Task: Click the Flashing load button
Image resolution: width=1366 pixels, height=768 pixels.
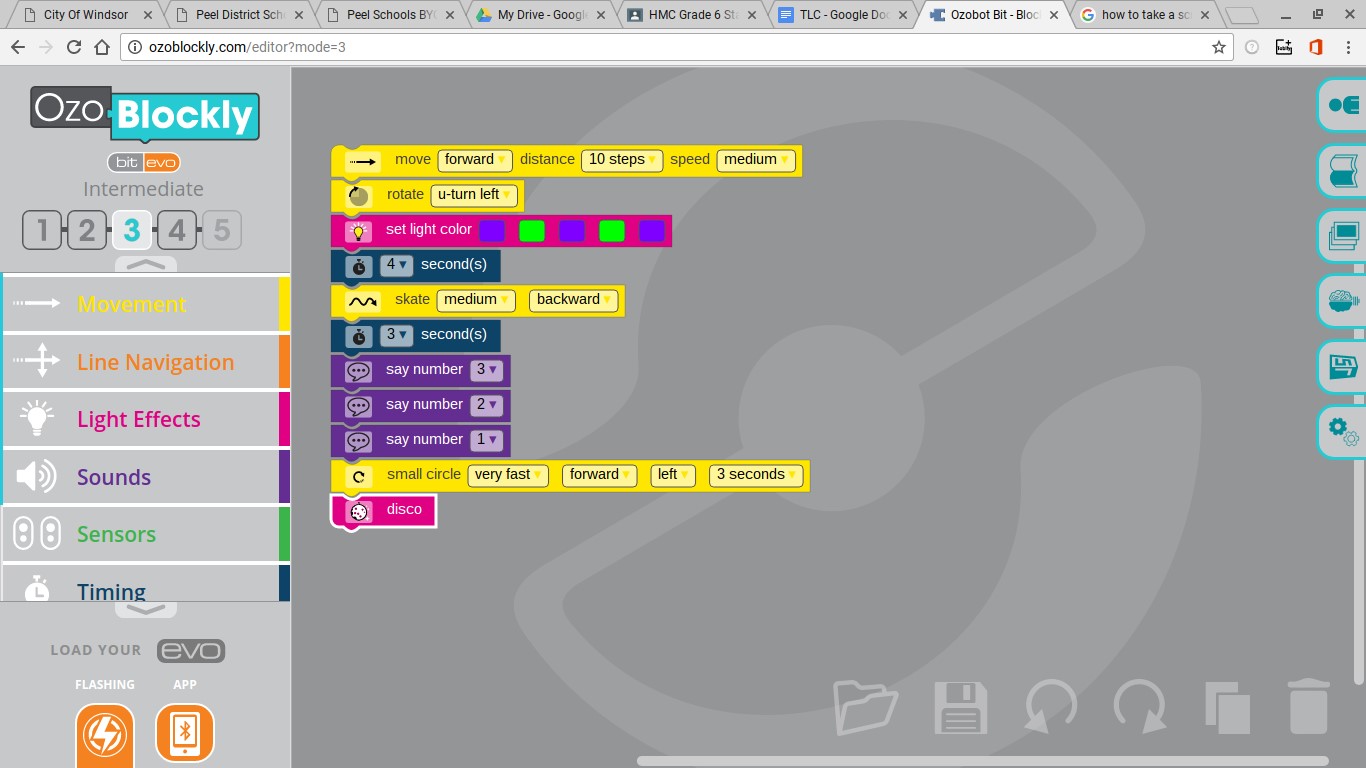Action: coord(104,734)
